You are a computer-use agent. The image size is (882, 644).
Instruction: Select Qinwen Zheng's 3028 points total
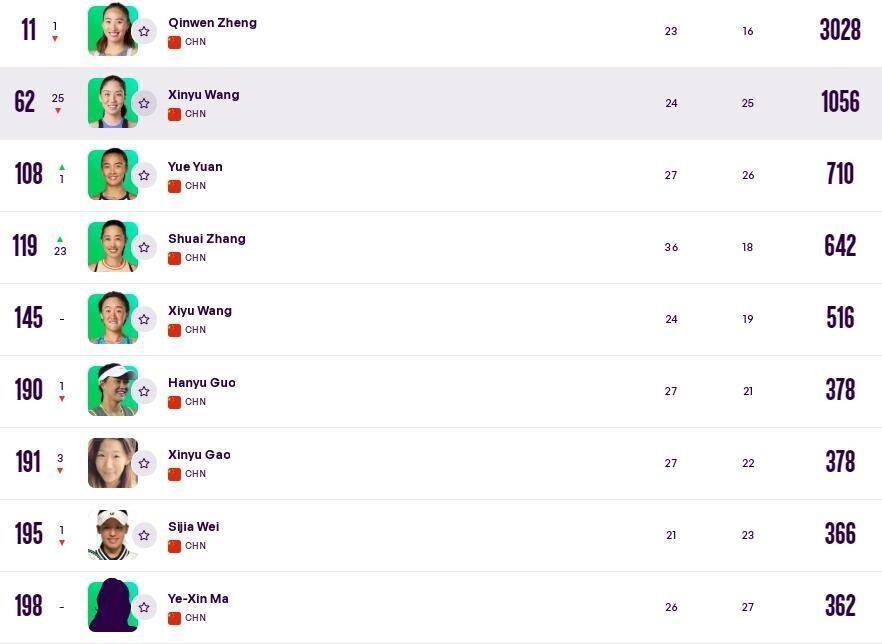(839, 30)
